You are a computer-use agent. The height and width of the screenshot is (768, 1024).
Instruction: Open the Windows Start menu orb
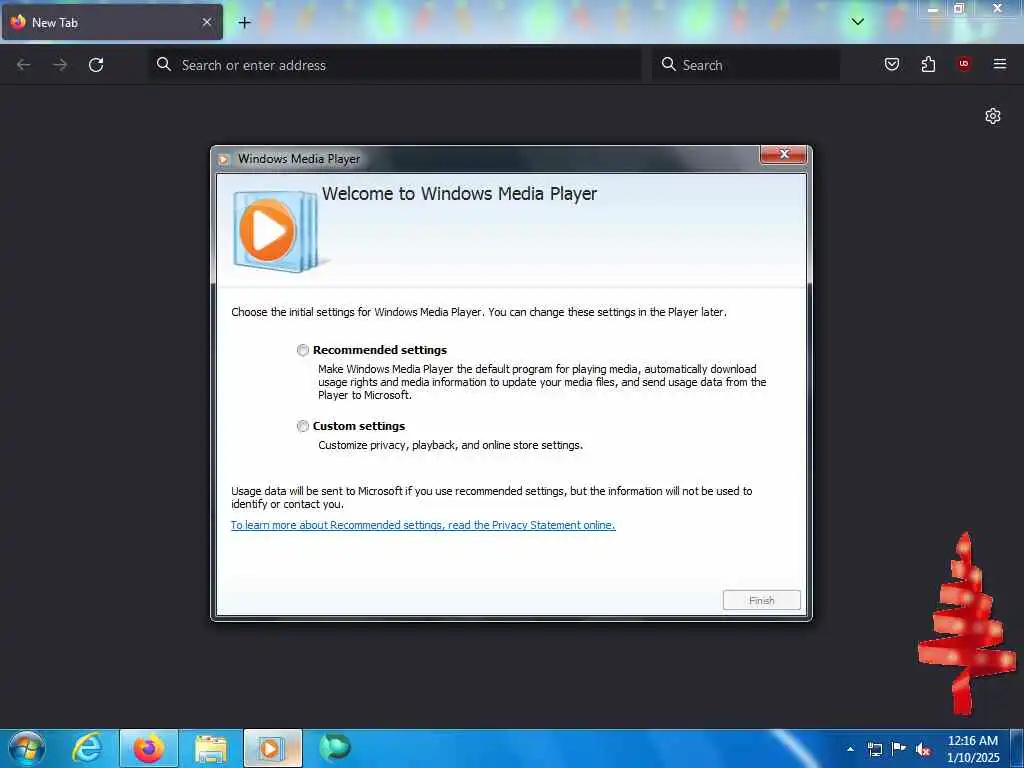(27, 748)
